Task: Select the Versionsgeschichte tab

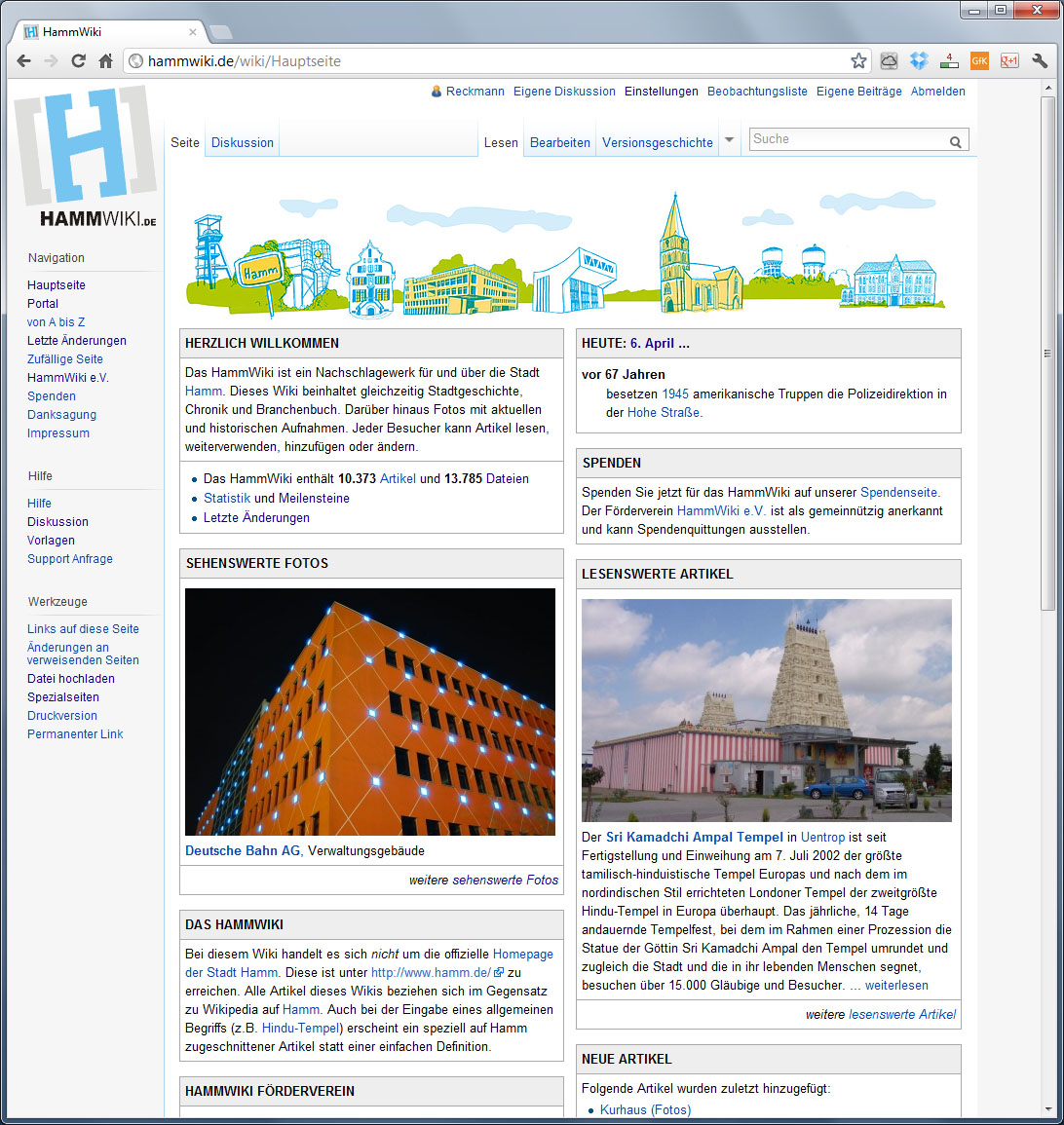Action: 658,142
